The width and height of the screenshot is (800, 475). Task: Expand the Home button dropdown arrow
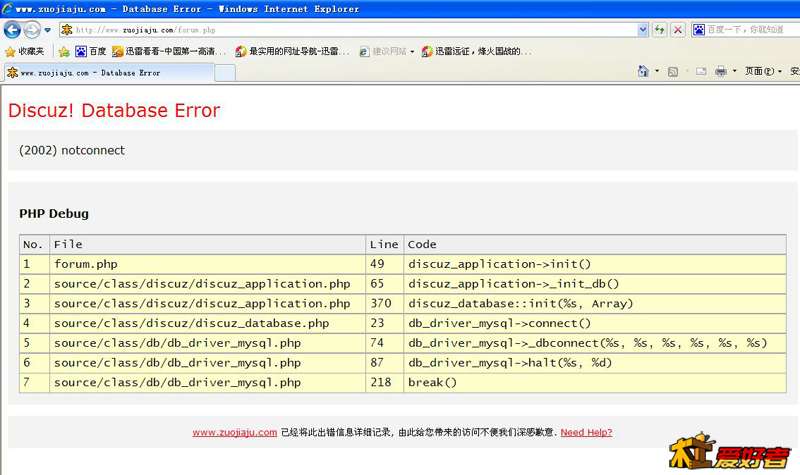657,71
